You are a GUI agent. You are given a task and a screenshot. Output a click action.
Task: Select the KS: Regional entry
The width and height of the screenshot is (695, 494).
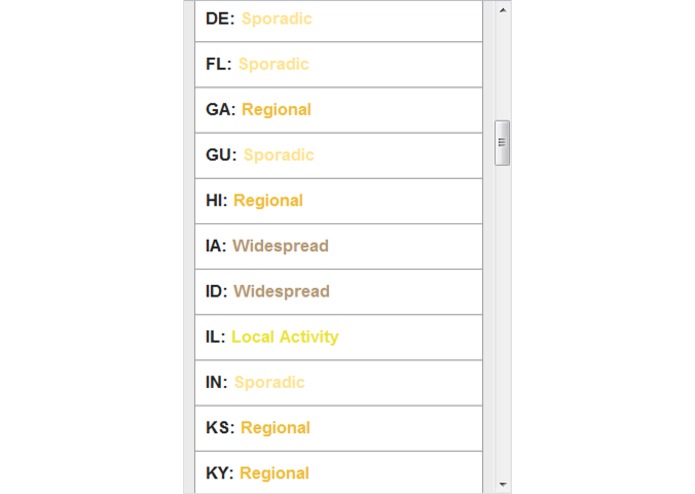click(339, 428)
